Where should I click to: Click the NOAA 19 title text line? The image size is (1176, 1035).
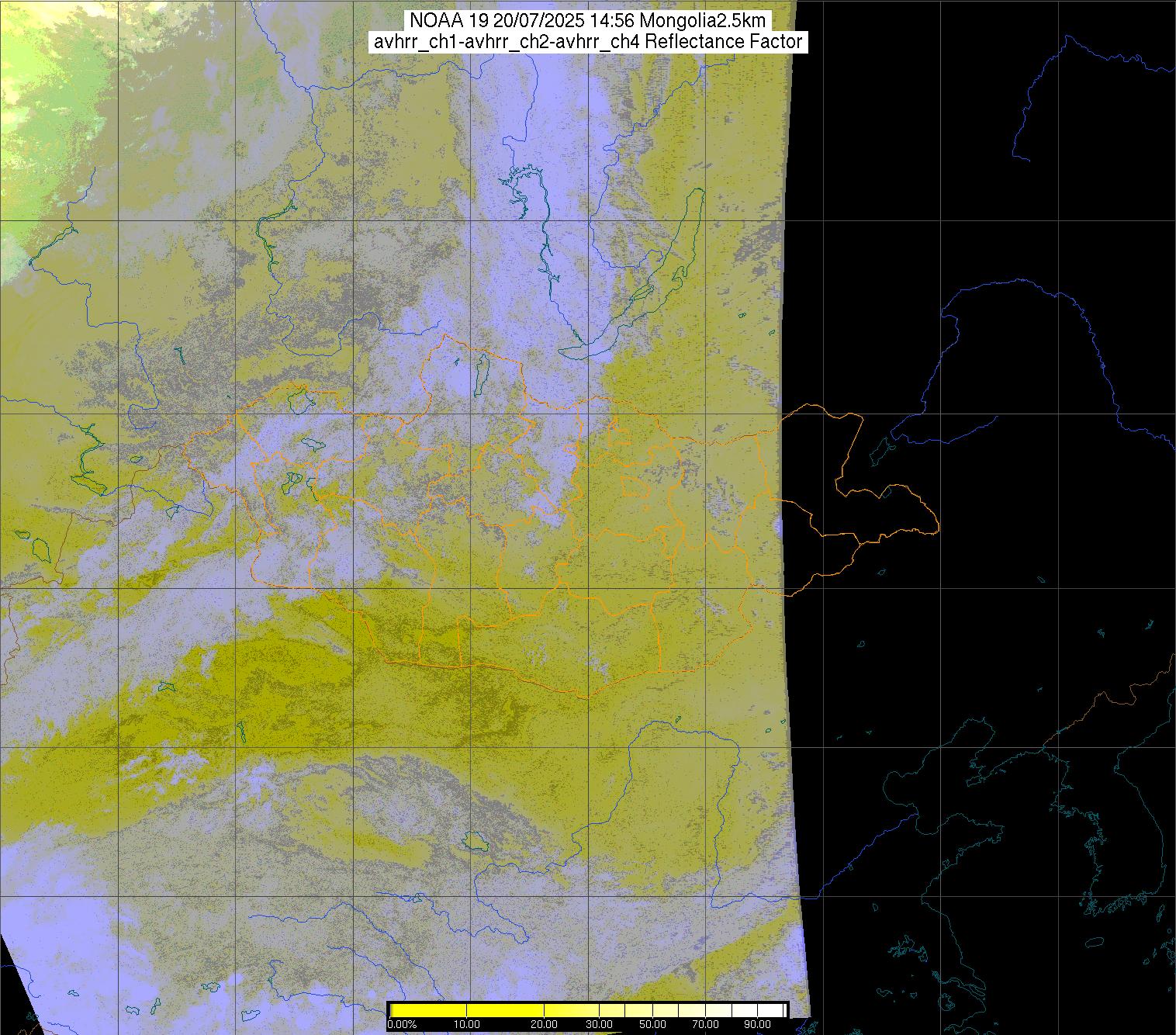coord(588,20)
